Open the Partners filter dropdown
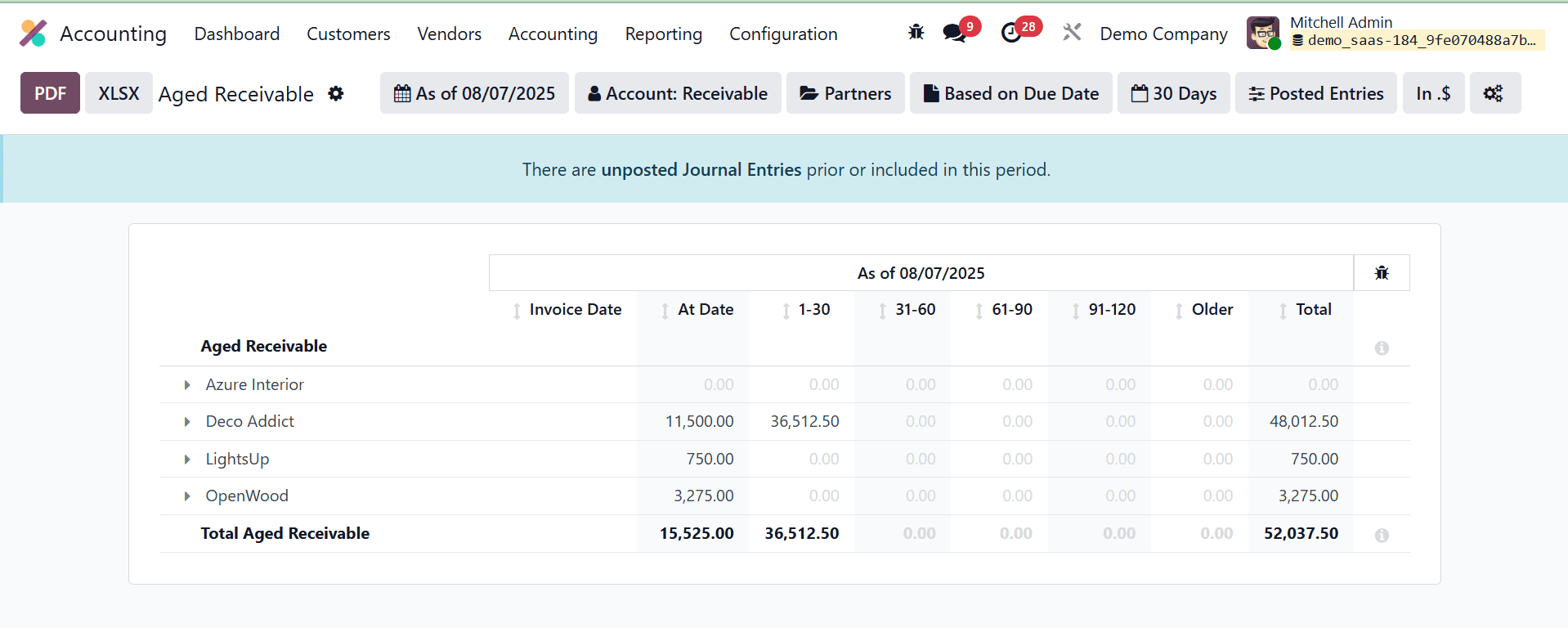 (x=845, y=93)
